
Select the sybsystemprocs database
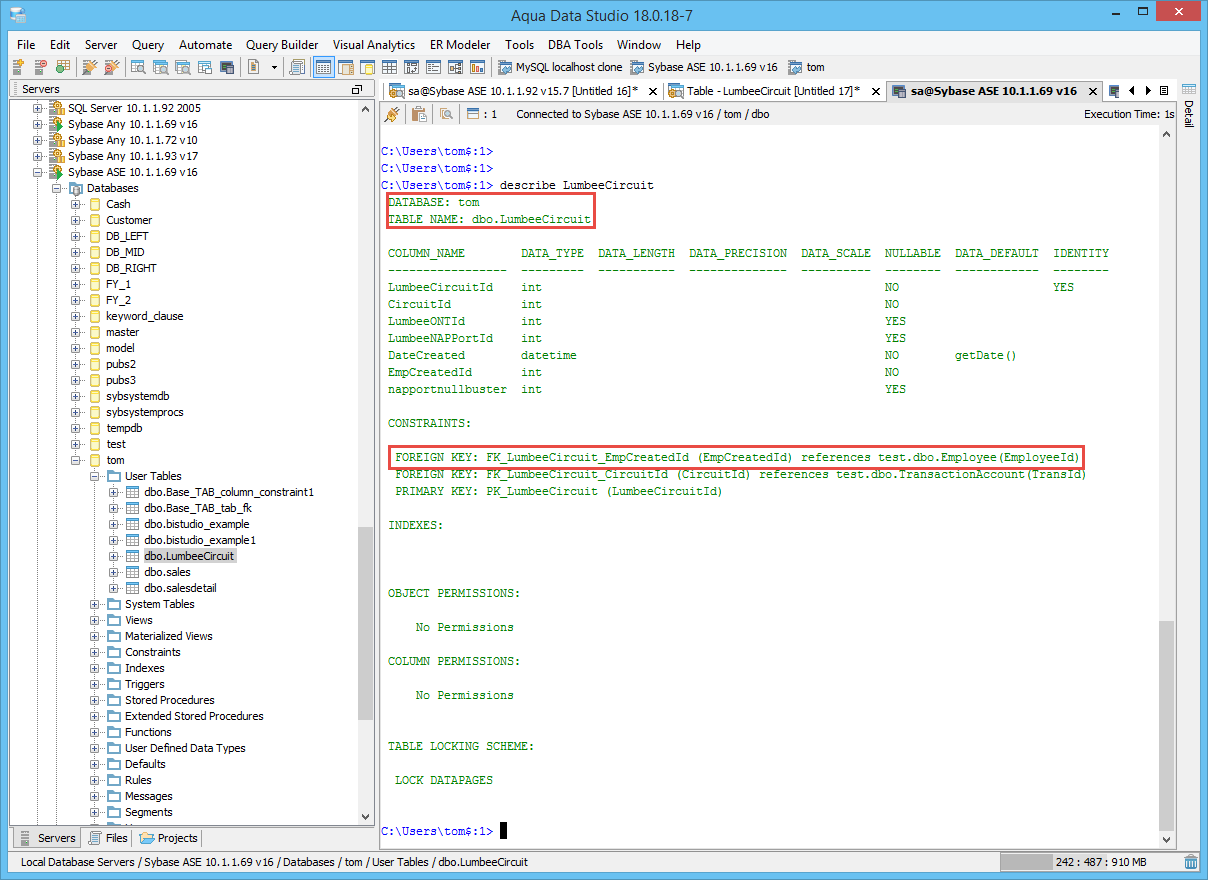(145, 412)
